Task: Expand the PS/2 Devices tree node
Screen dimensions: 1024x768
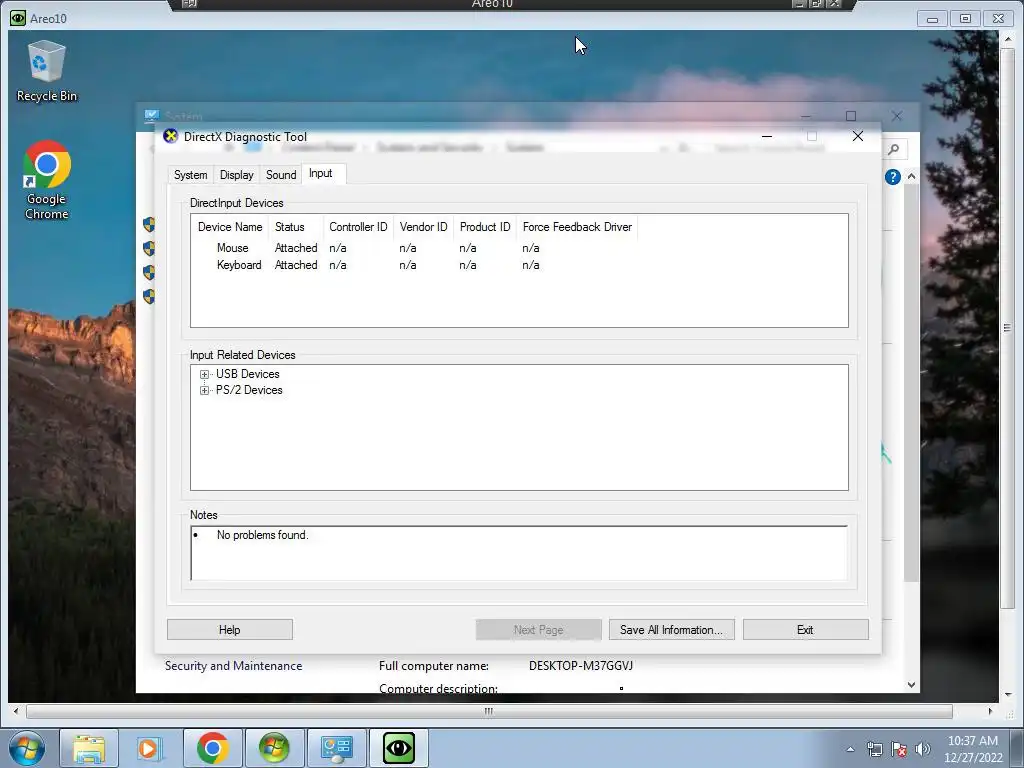Action: point(204,391)
